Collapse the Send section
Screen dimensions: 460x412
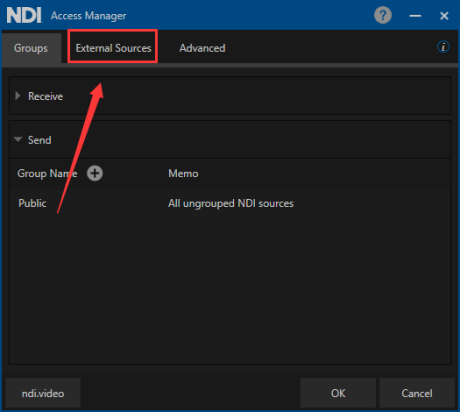tap(18, 139)
